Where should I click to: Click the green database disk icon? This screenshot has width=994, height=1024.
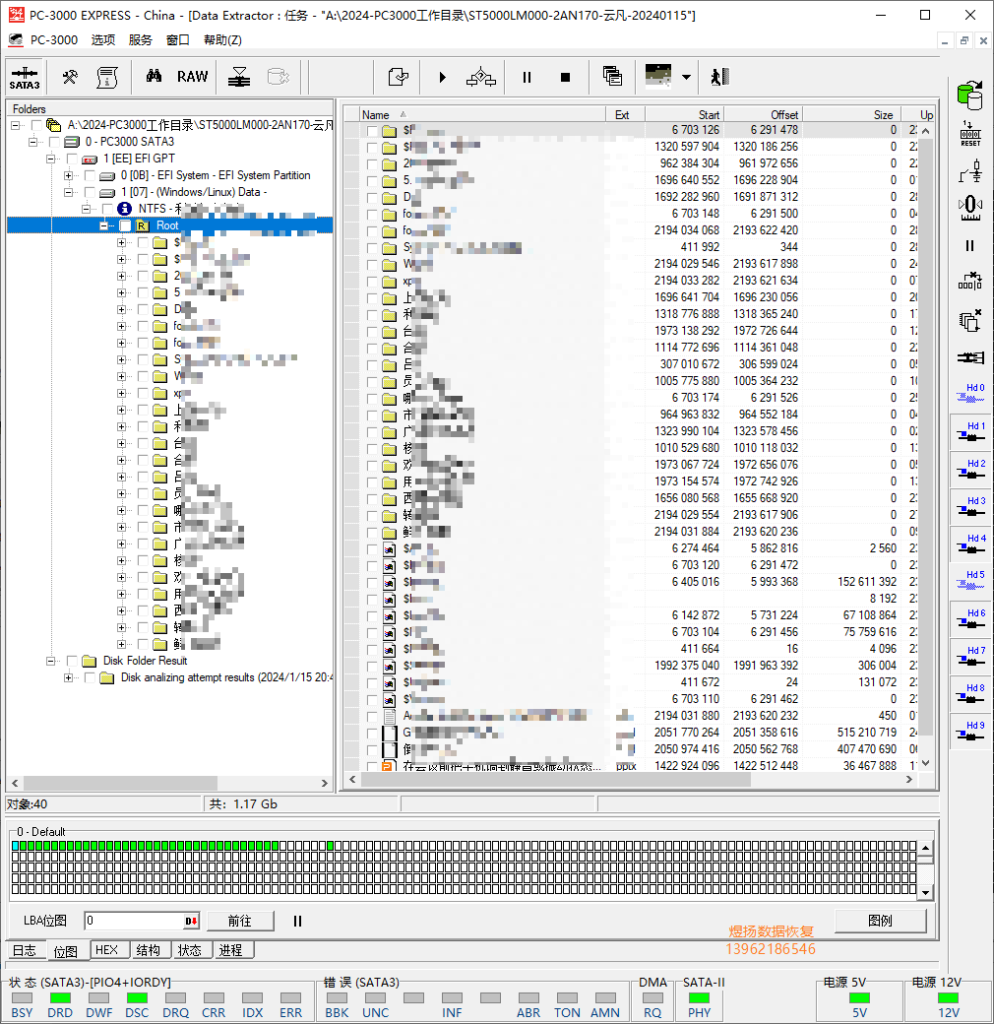(970, 95)
